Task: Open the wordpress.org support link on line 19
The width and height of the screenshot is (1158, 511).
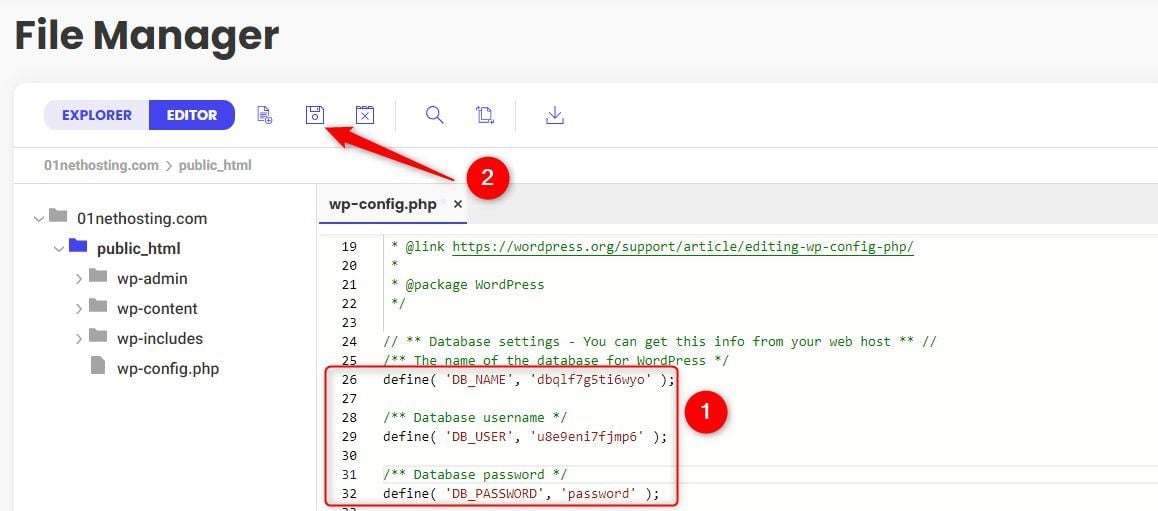Action: pyautogui.click(x=683, y=247)
